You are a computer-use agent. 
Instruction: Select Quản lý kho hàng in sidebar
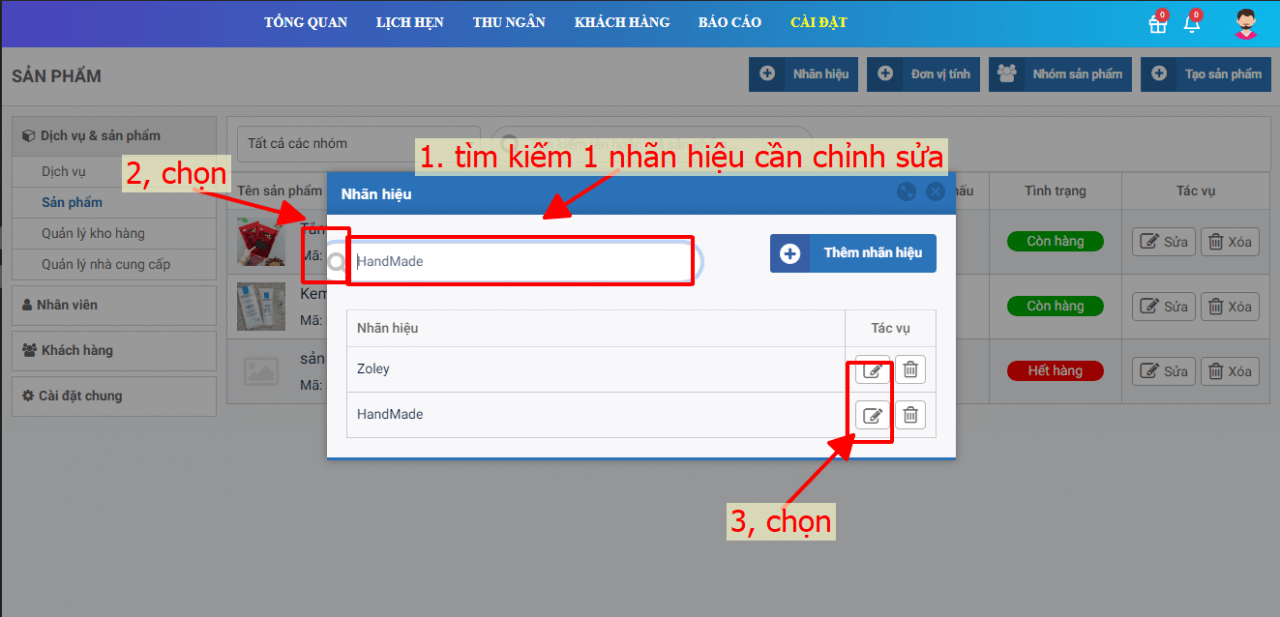coord(93,234)
